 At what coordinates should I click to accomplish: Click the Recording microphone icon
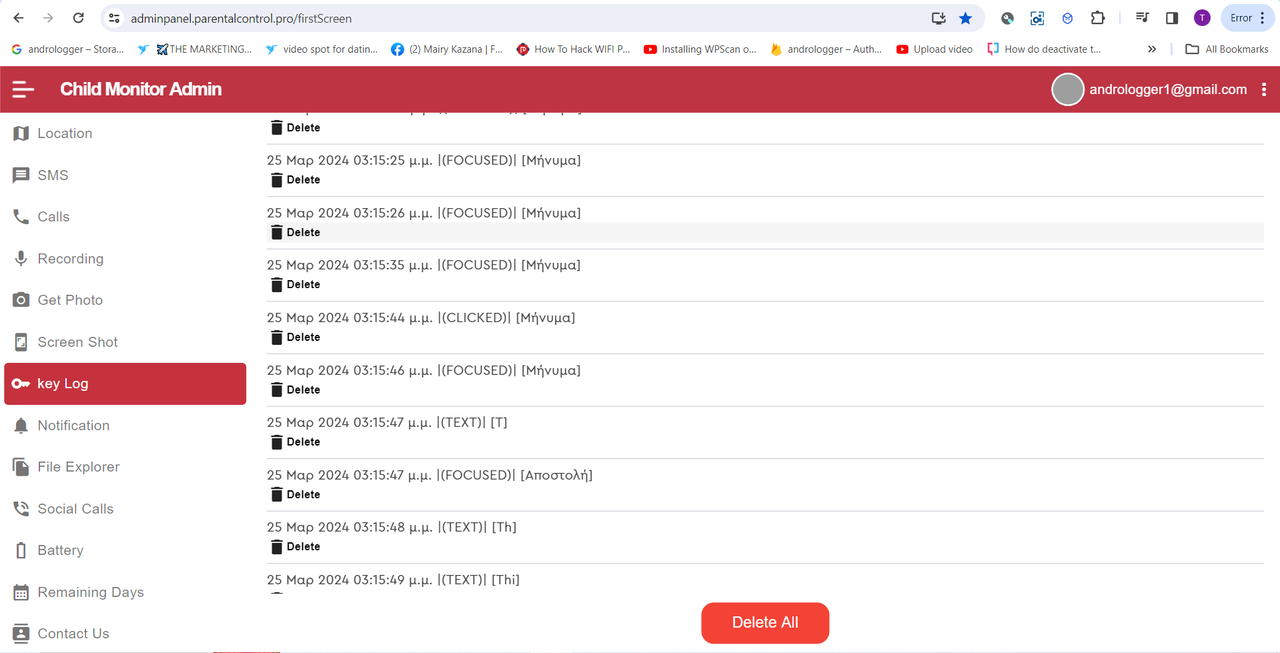click(x=21, y=258)
